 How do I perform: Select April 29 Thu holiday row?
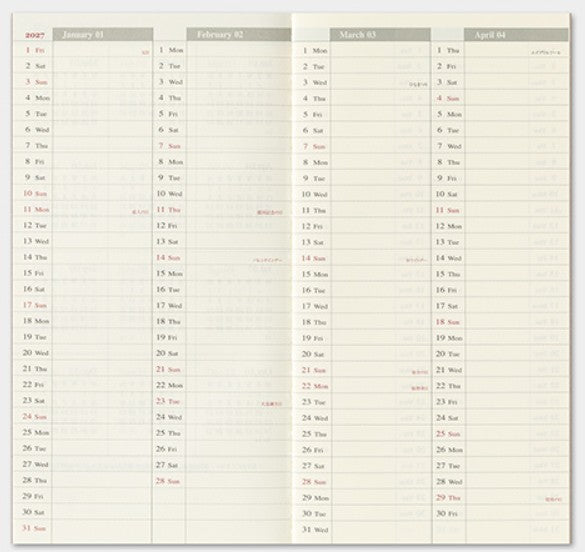(x=500, y=498)
